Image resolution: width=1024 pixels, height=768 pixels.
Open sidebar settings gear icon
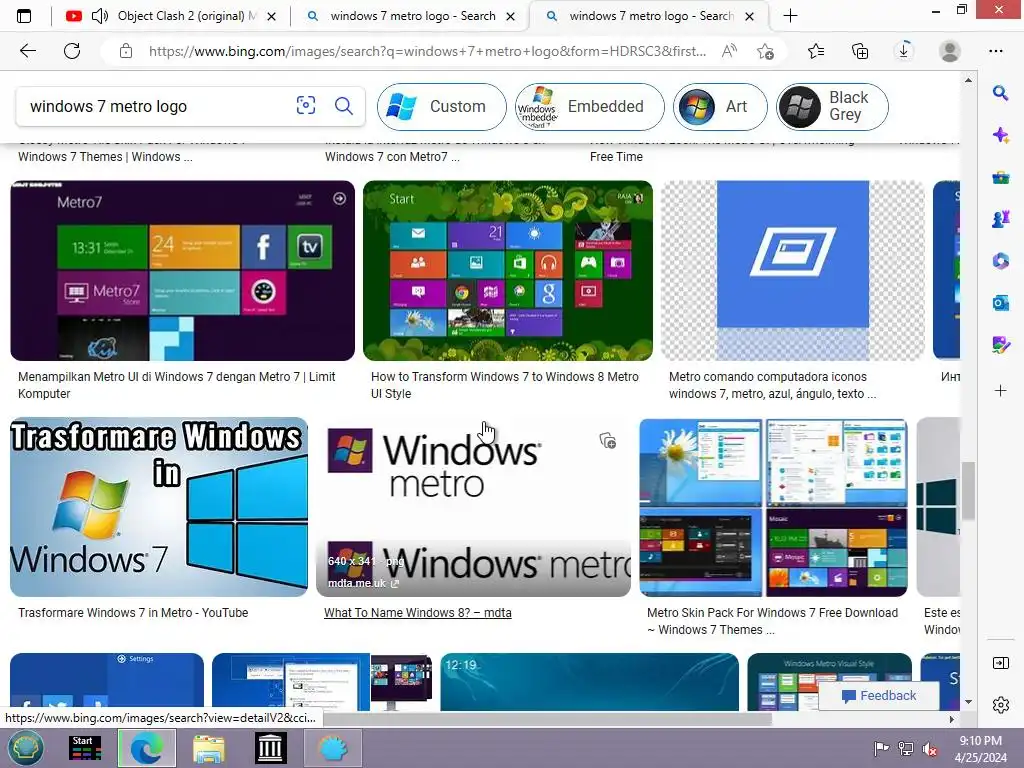1000,705
